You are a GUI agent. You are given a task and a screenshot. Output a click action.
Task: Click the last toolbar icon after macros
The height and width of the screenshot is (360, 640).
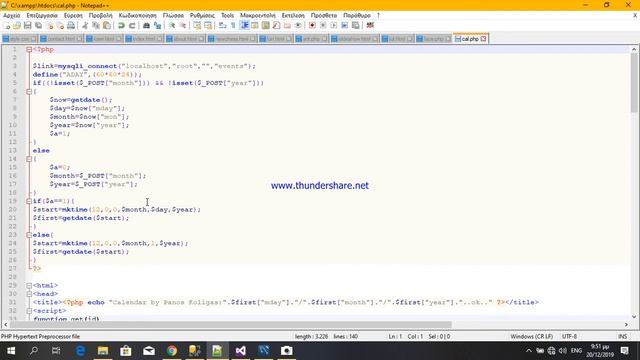pos(370,25)
